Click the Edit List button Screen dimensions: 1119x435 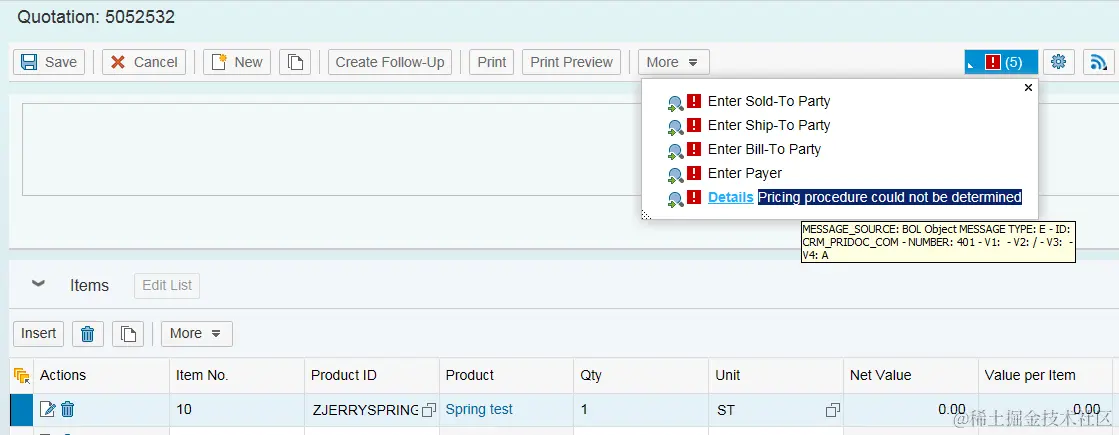[167, 285]
